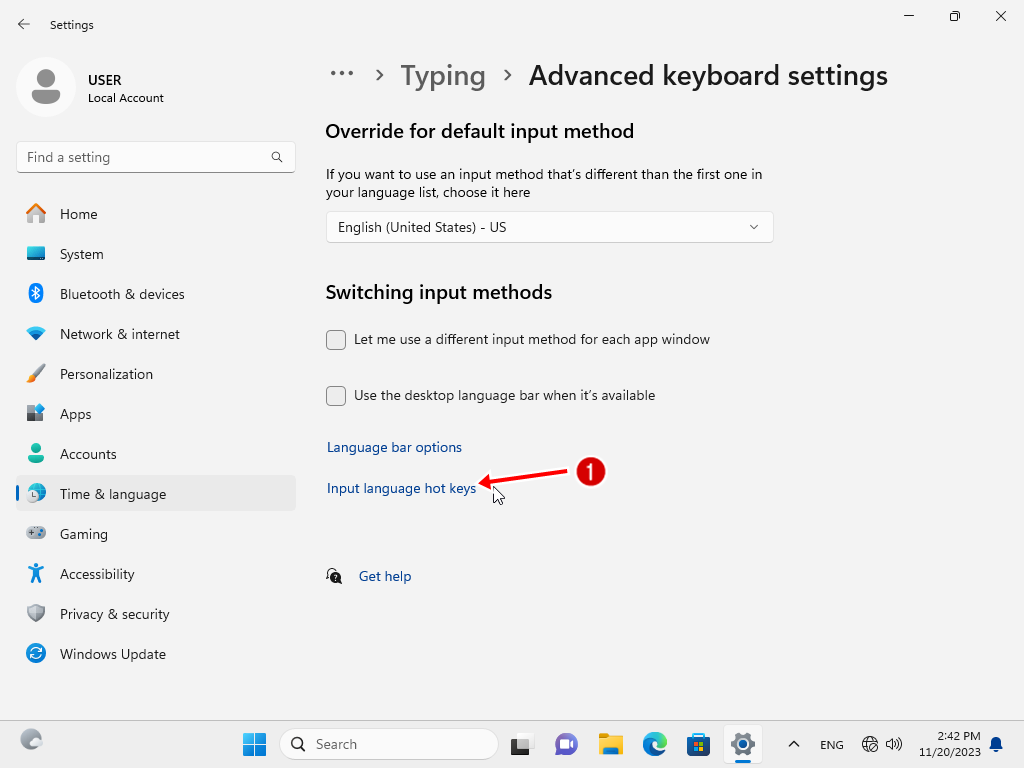Expand the breadcrumb ellipsis menu
This screenshot has height=768, width=1024.
click(x=342, y=75)
